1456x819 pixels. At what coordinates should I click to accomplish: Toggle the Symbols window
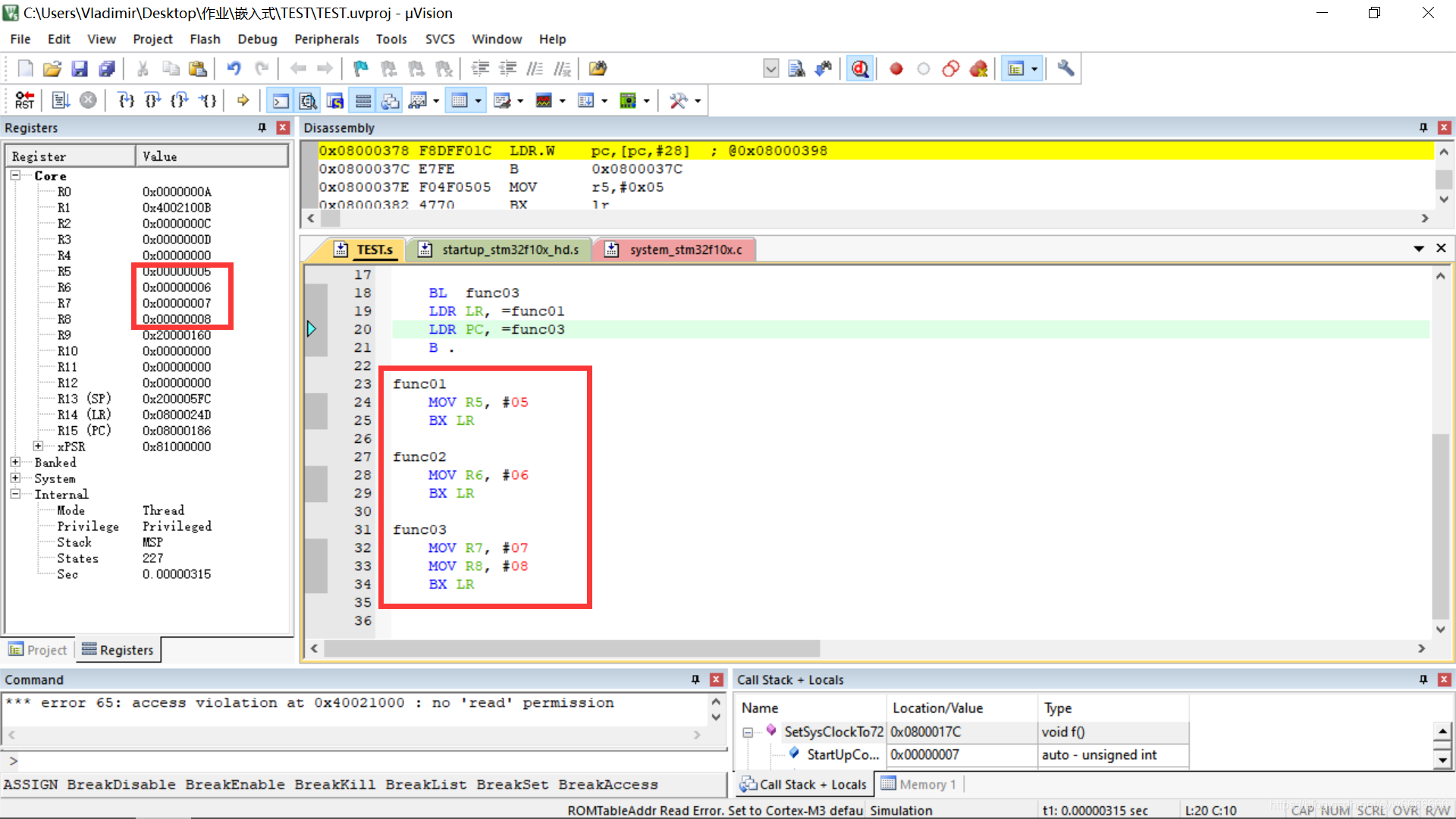click(x=335, y=101)
